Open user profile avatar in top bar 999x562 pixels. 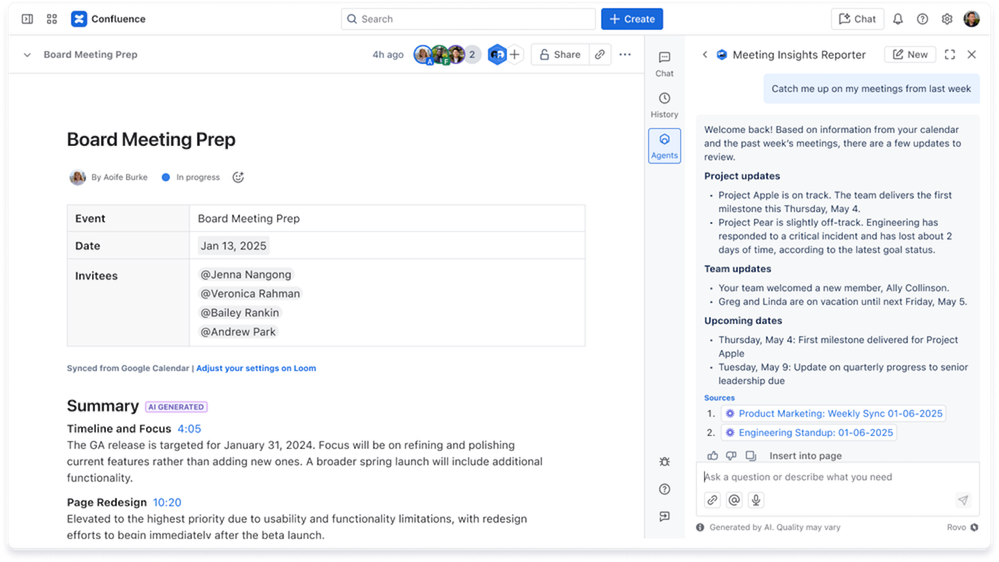point(972,19)
